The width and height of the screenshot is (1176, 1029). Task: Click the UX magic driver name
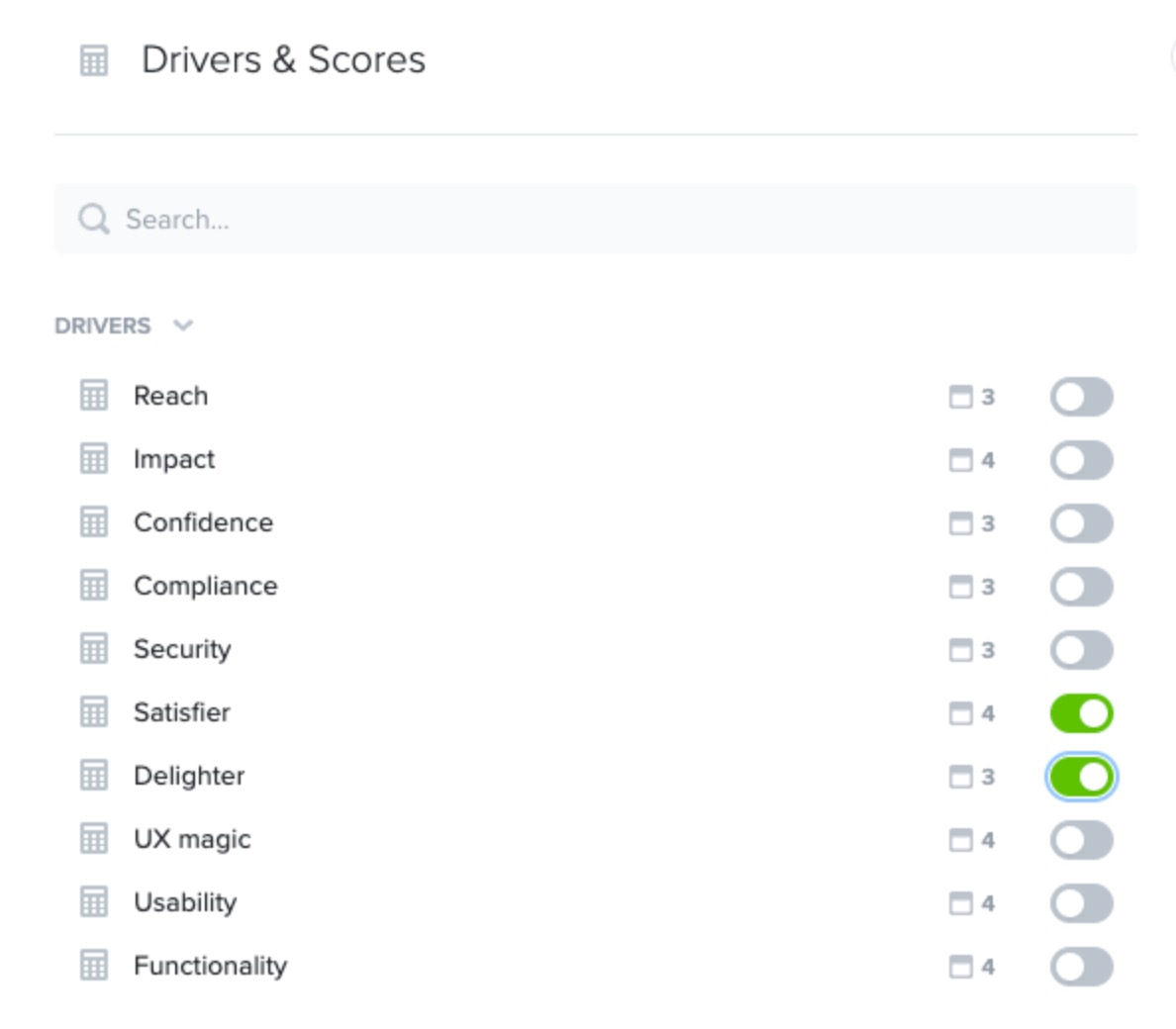[192, 839]
